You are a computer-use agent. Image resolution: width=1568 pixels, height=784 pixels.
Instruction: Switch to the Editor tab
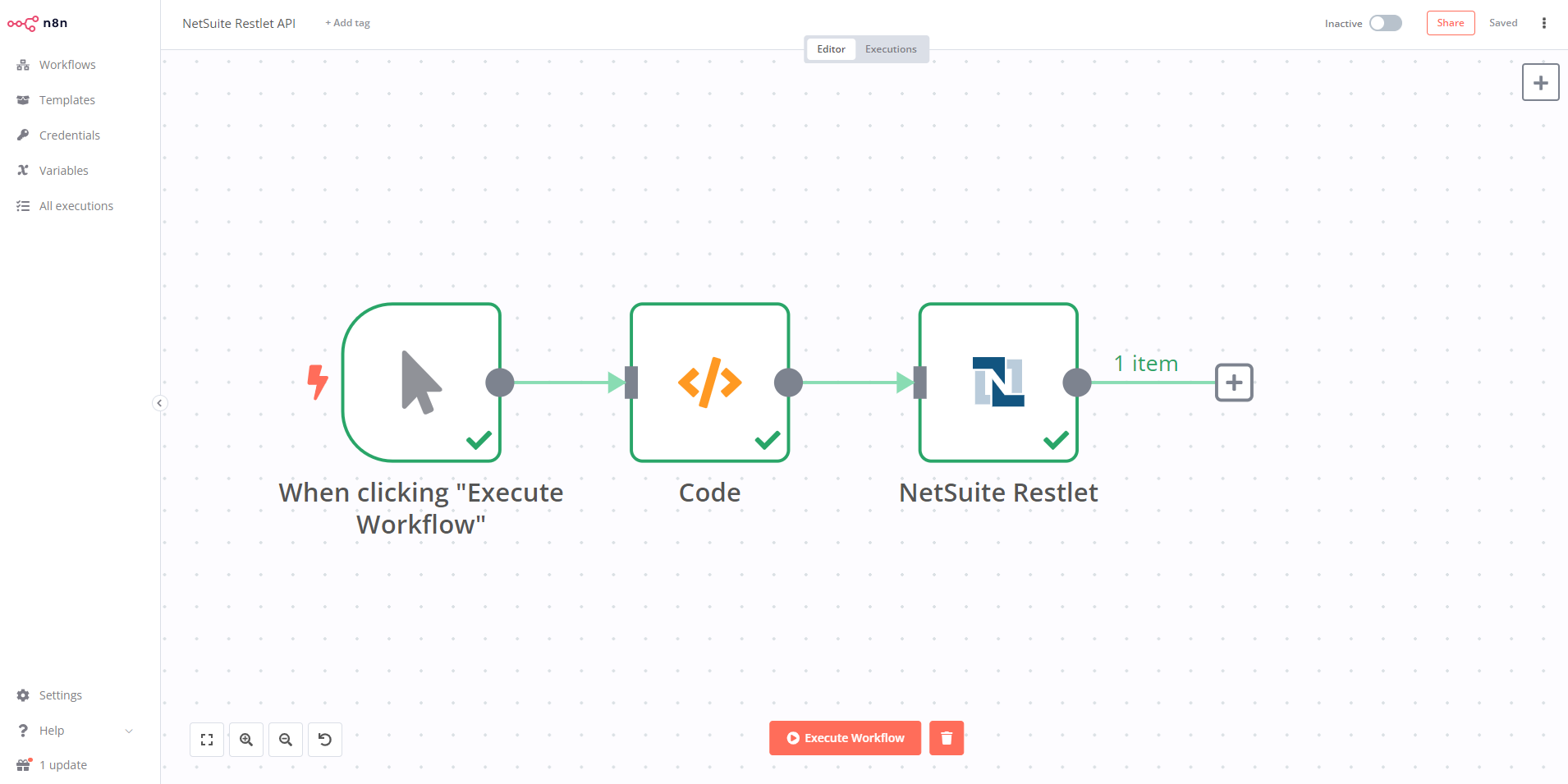831,49
